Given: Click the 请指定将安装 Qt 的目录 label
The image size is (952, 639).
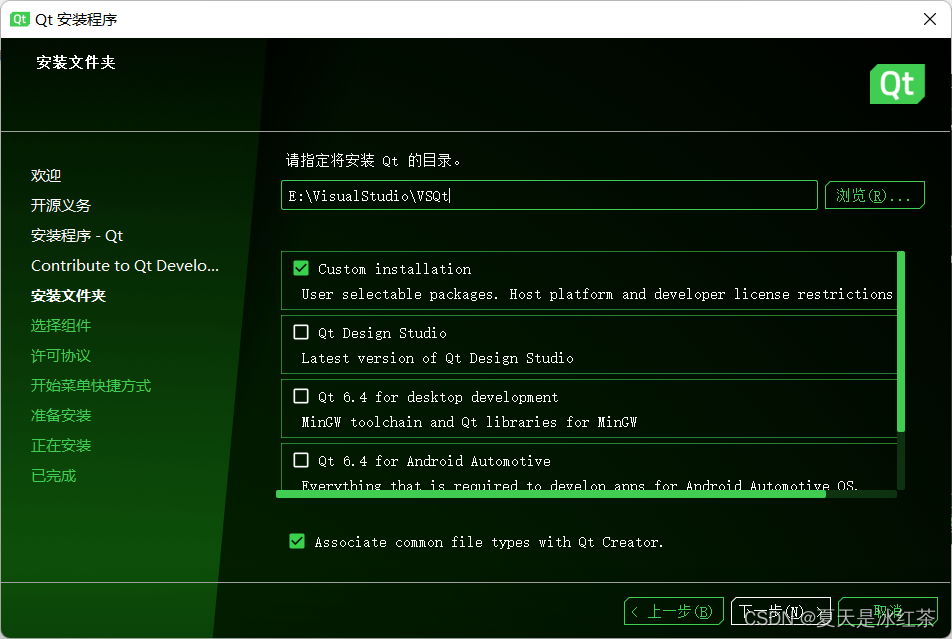Looking at the screenshot, I should pos(373,160).
